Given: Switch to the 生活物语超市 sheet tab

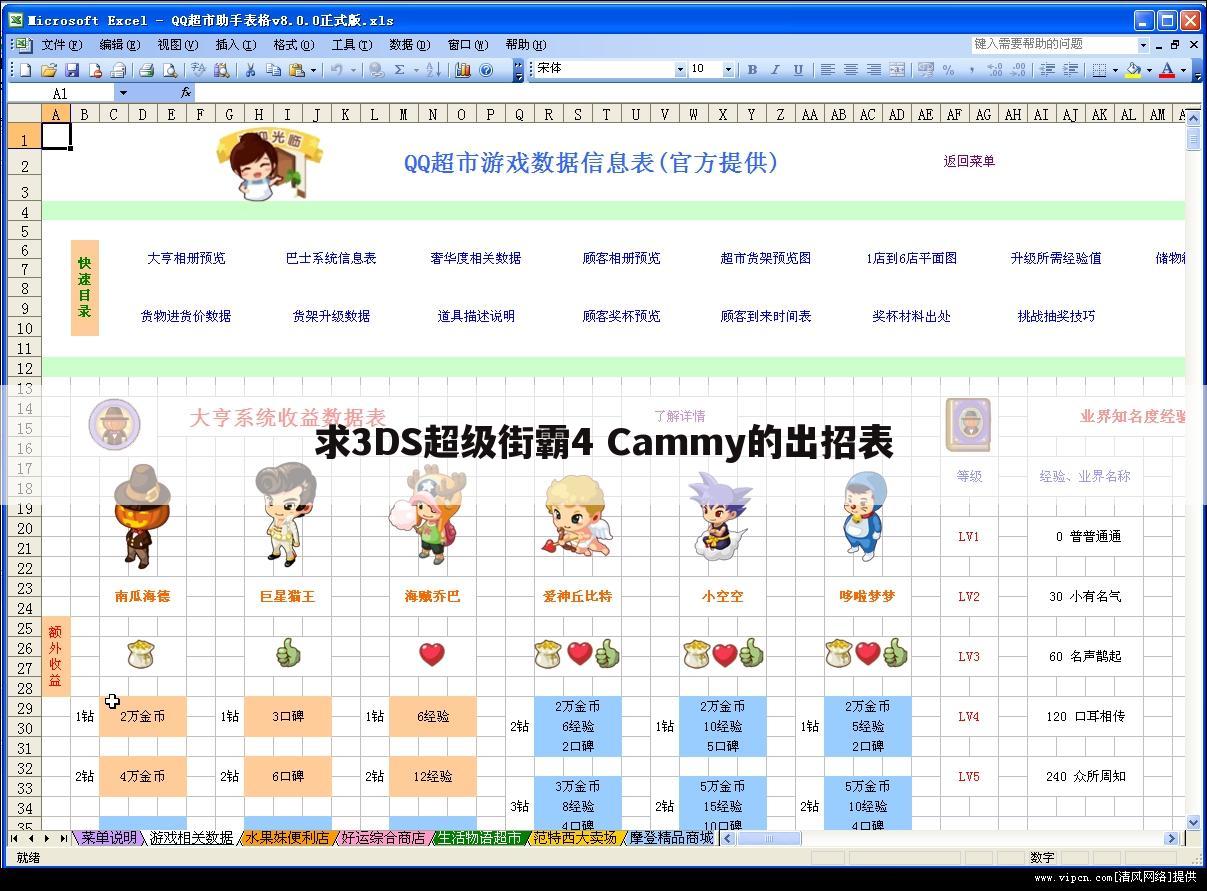Looking at the screenshot, I should pos(479,838).
